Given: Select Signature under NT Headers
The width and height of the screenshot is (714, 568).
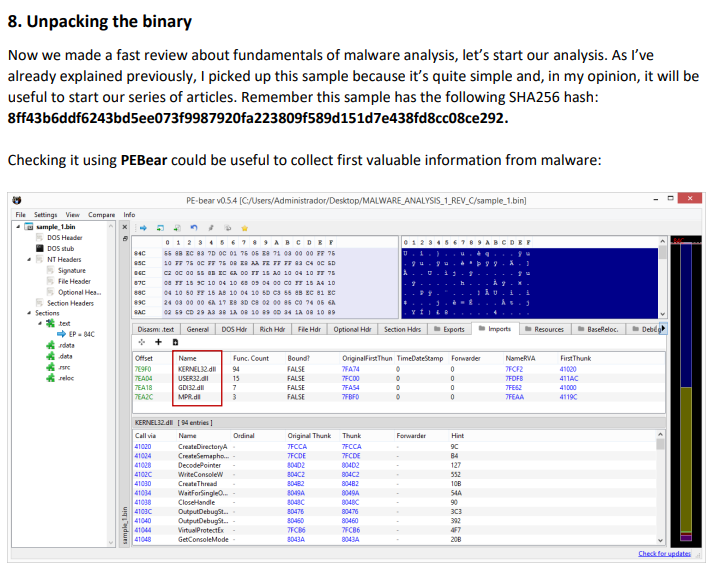Looking at the screenshot, I should tap(71, 270).
